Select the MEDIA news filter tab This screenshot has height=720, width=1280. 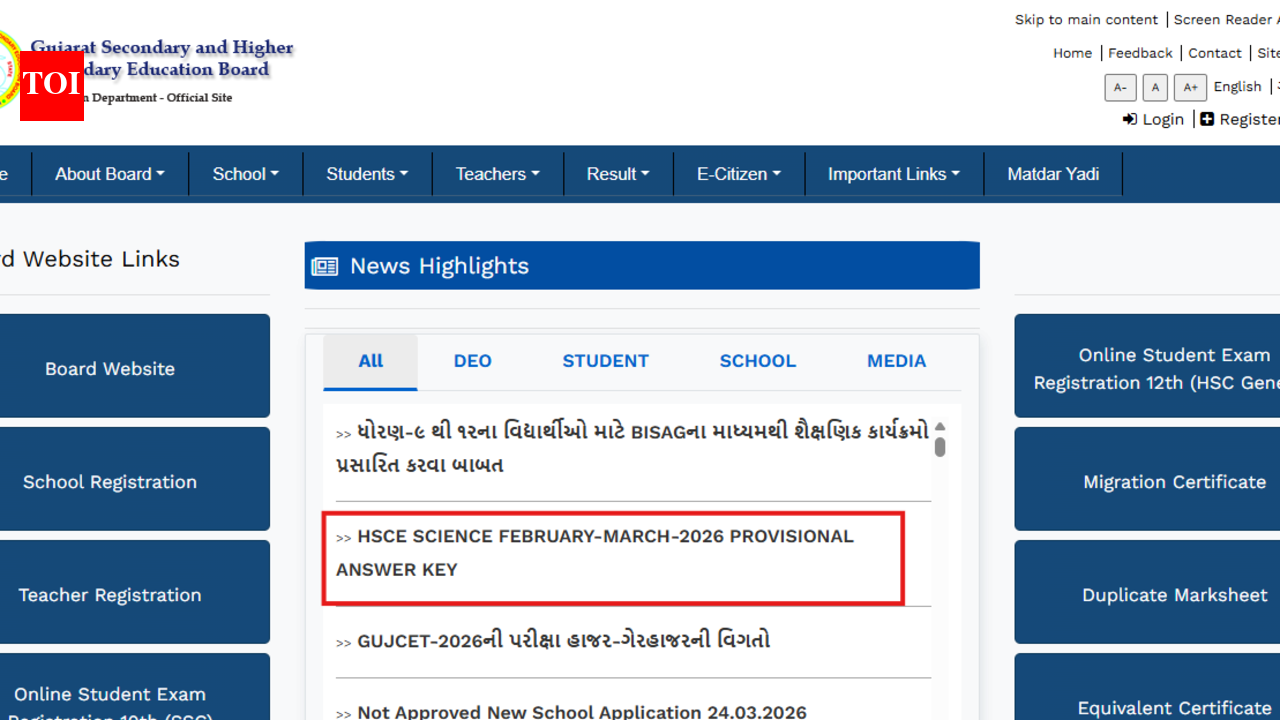[x=896, y=361]
